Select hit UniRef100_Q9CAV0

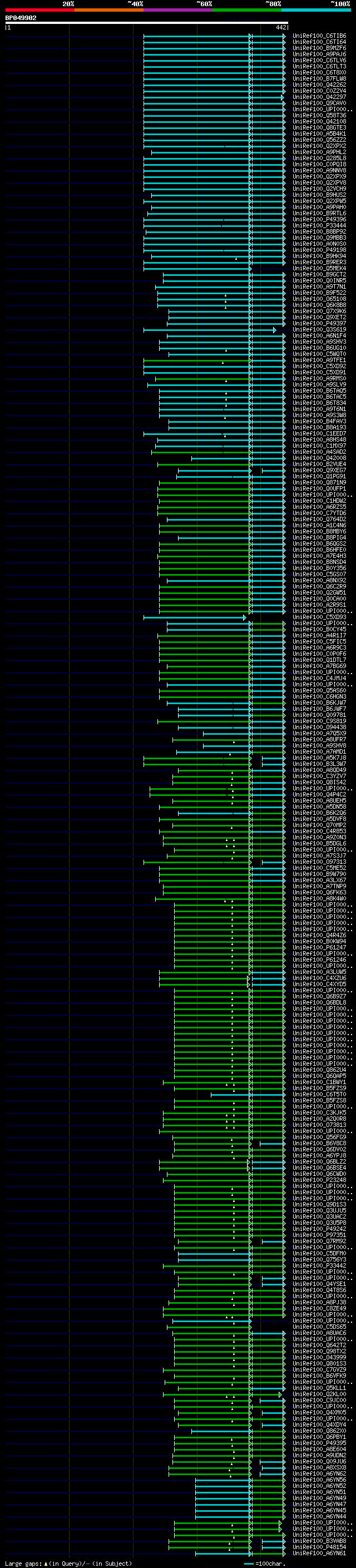coord(319,103)
